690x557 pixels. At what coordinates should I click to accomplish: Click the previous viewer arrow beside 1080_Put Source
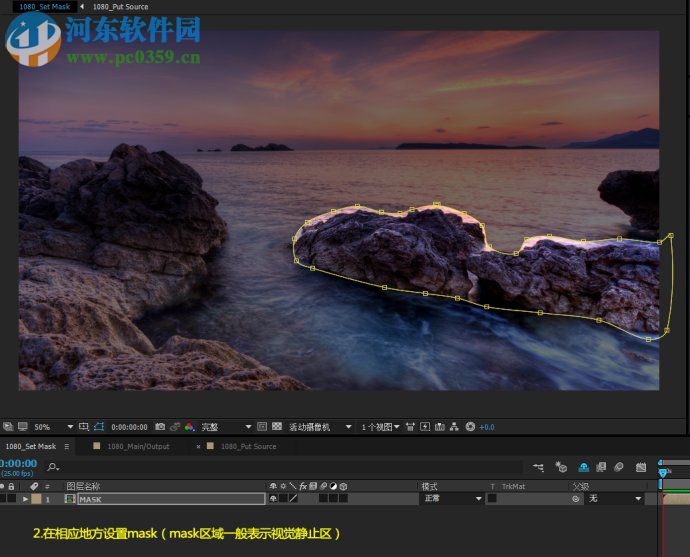[82, 7]
